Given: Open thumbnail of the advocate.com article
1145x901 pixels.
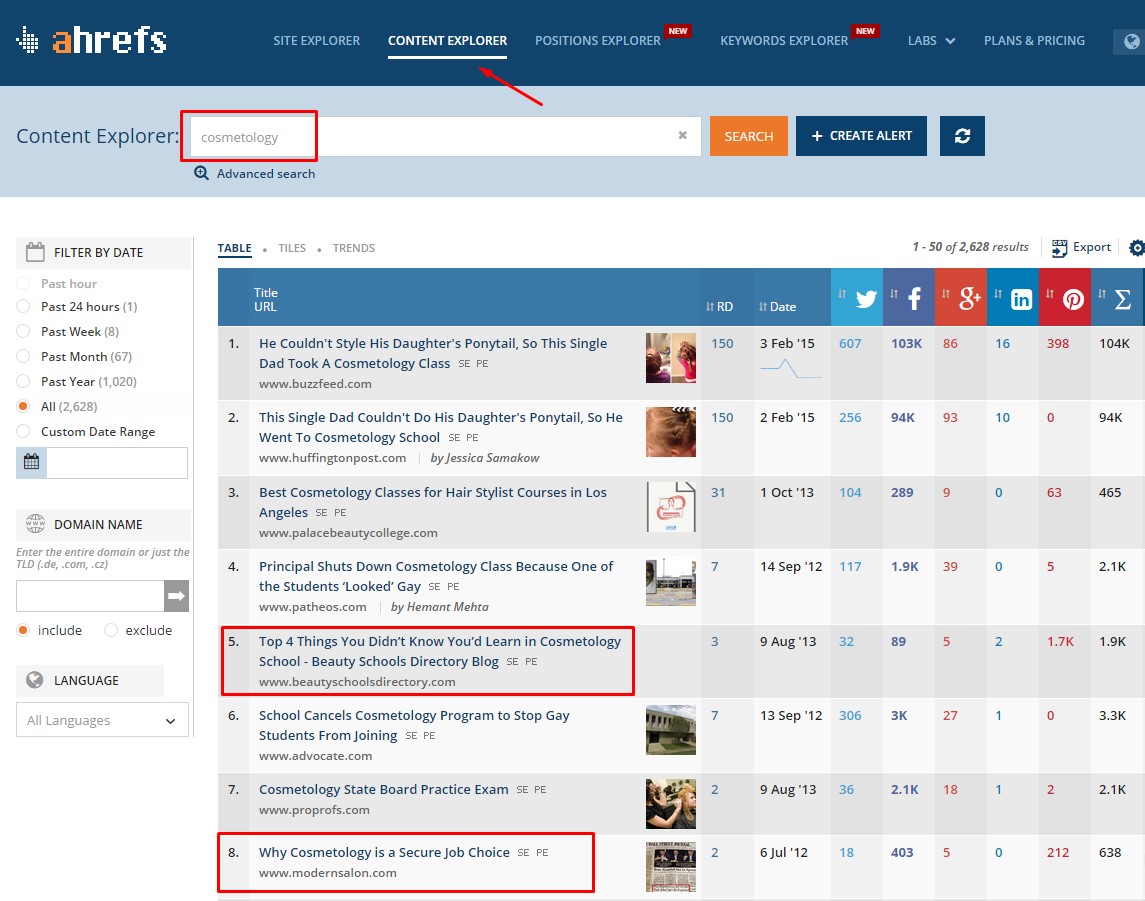Looking at the screenshot, I should coord(670,729).
